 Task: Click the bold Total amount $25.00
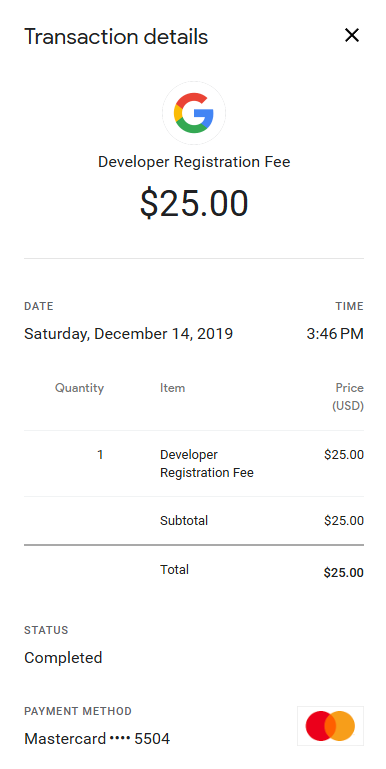(344, 573)
